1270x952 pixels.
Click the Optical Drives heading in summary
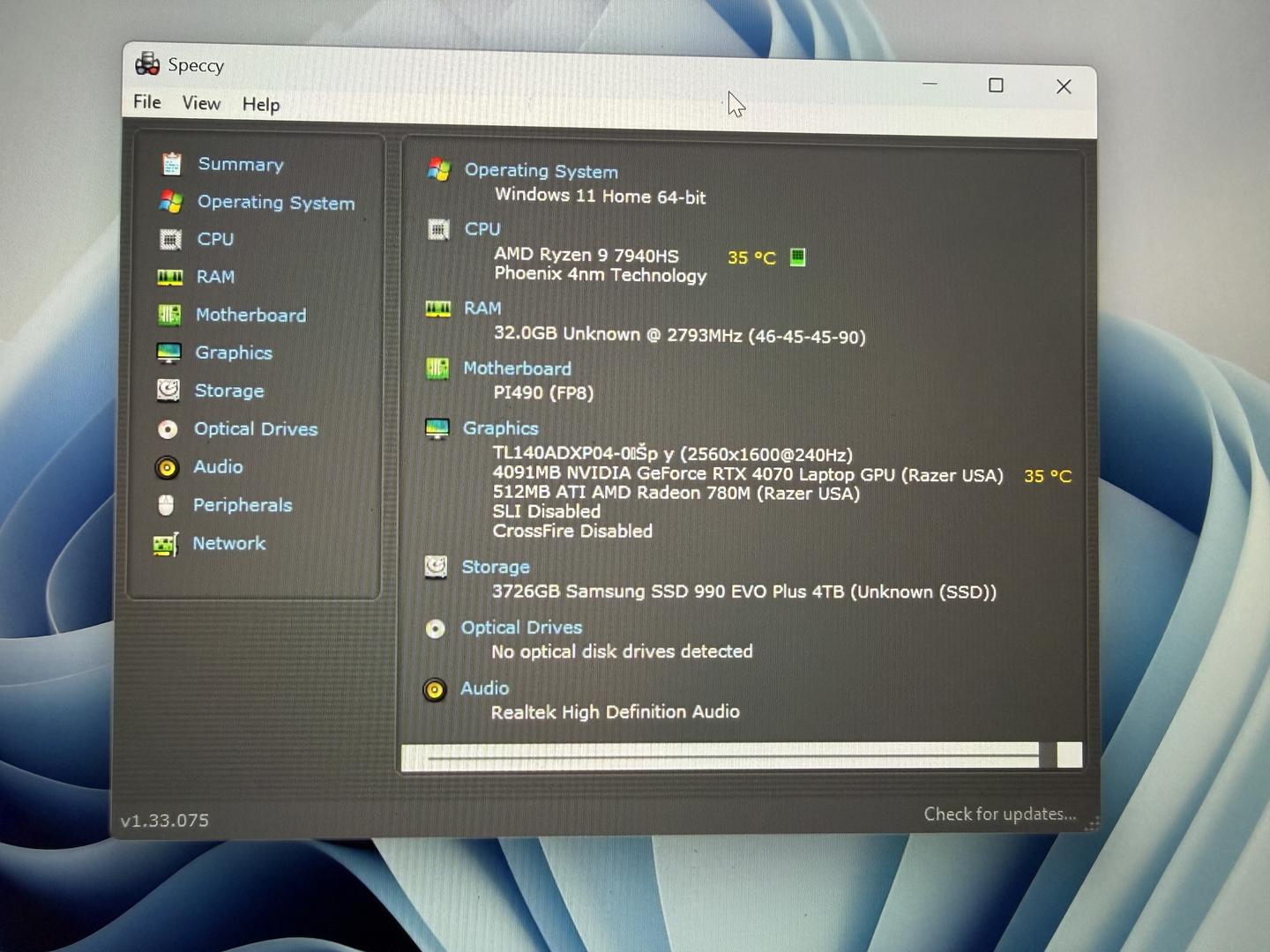point(521,628)
